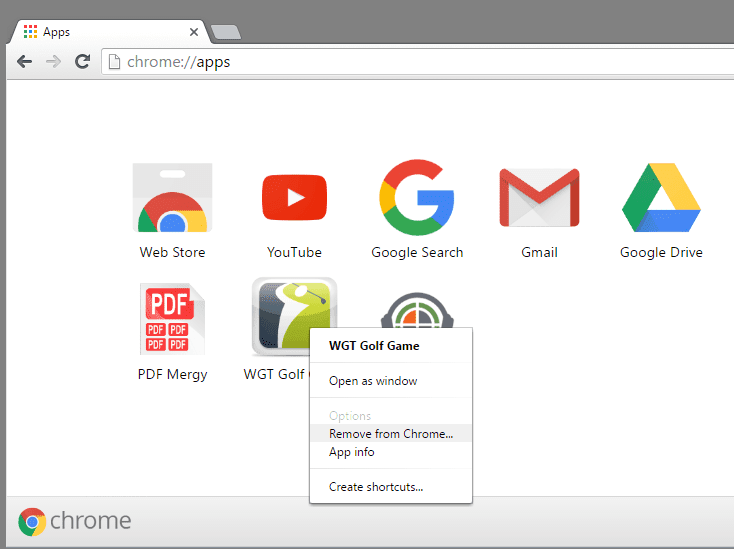Open the PDF Mergy app icon

[172, 319]
